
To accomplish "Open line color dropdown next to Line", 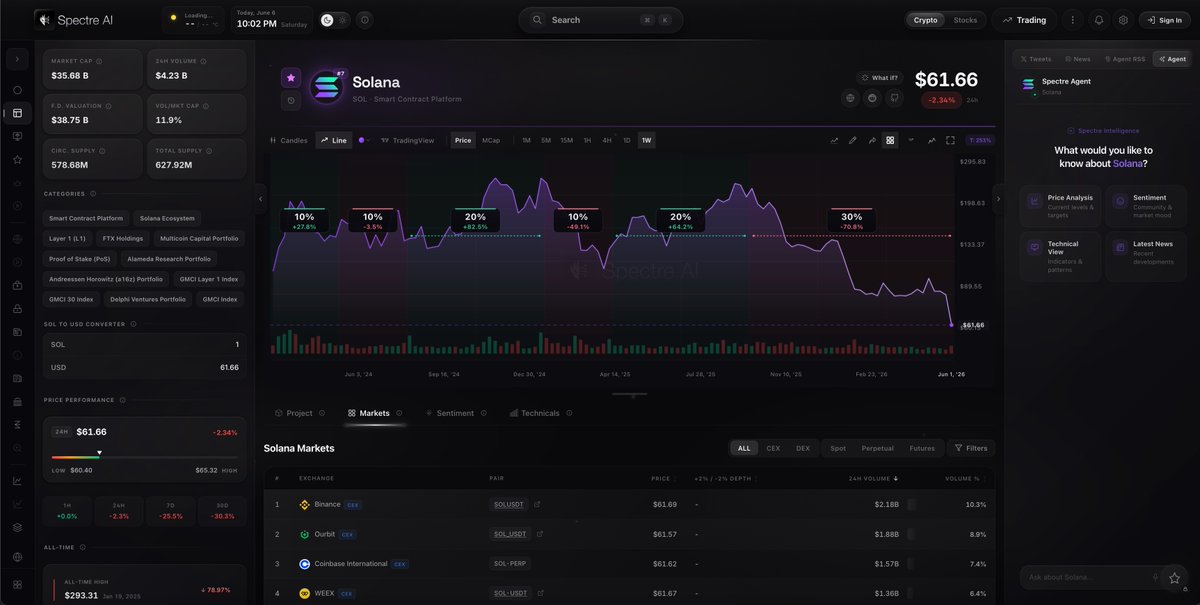I will pyautogui.click(x=364, y=140).
